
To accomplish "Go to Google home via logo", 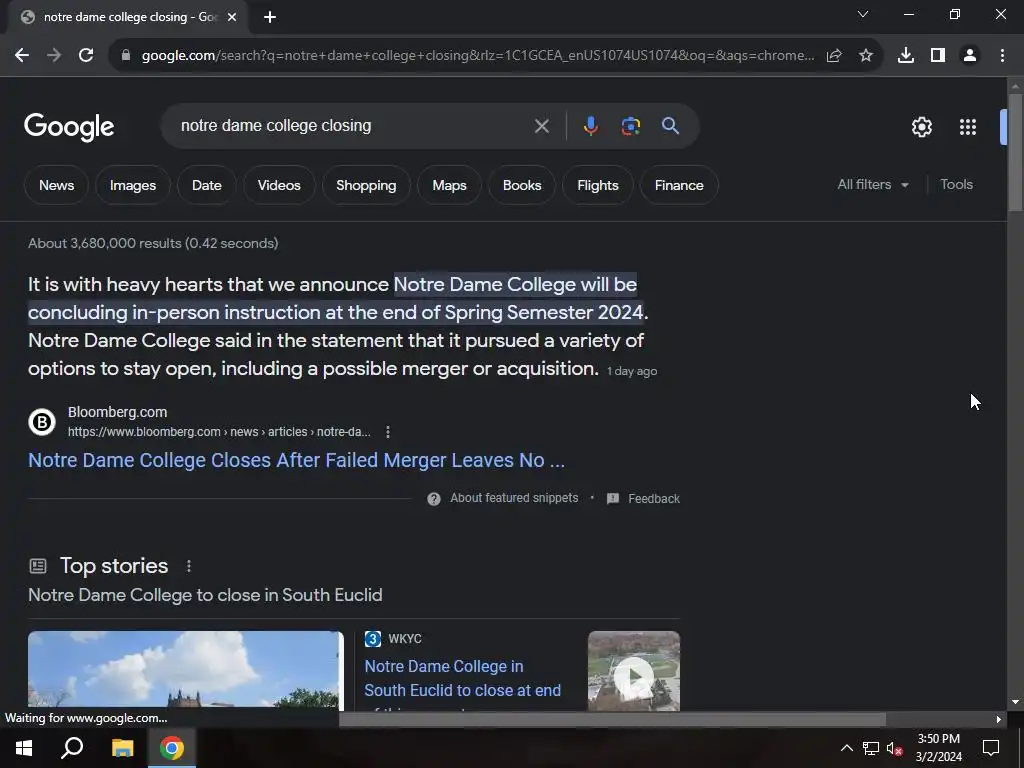I will tap(69, 127).
